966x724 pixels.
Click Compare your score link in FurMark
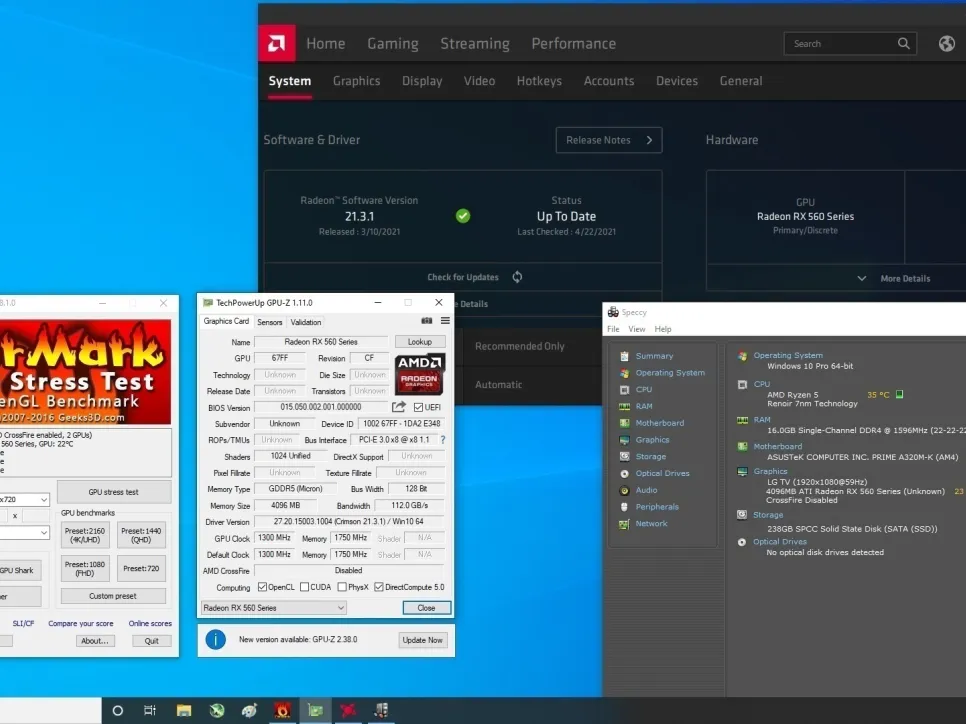pyautogui.click(x=81, y=624)
